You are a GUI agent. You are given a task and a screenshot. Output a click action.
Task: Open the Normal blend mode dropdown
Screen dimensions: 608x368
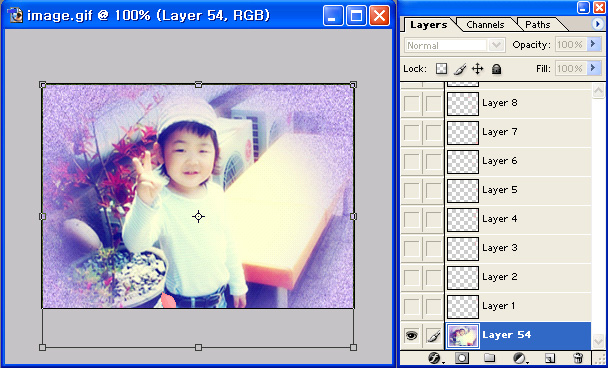[455, 45]
